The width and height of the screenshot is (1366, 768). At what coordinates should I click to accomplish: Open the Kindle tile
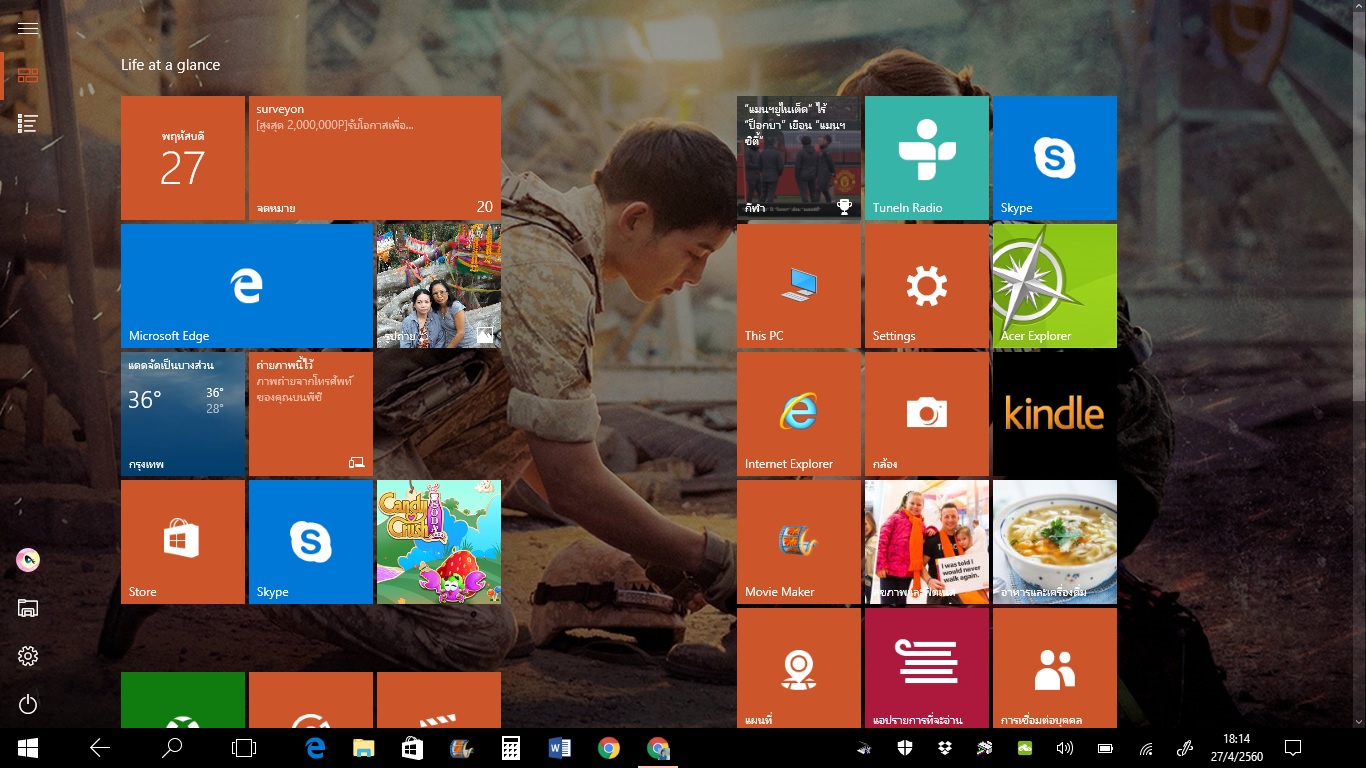(x=1055, y=414)
